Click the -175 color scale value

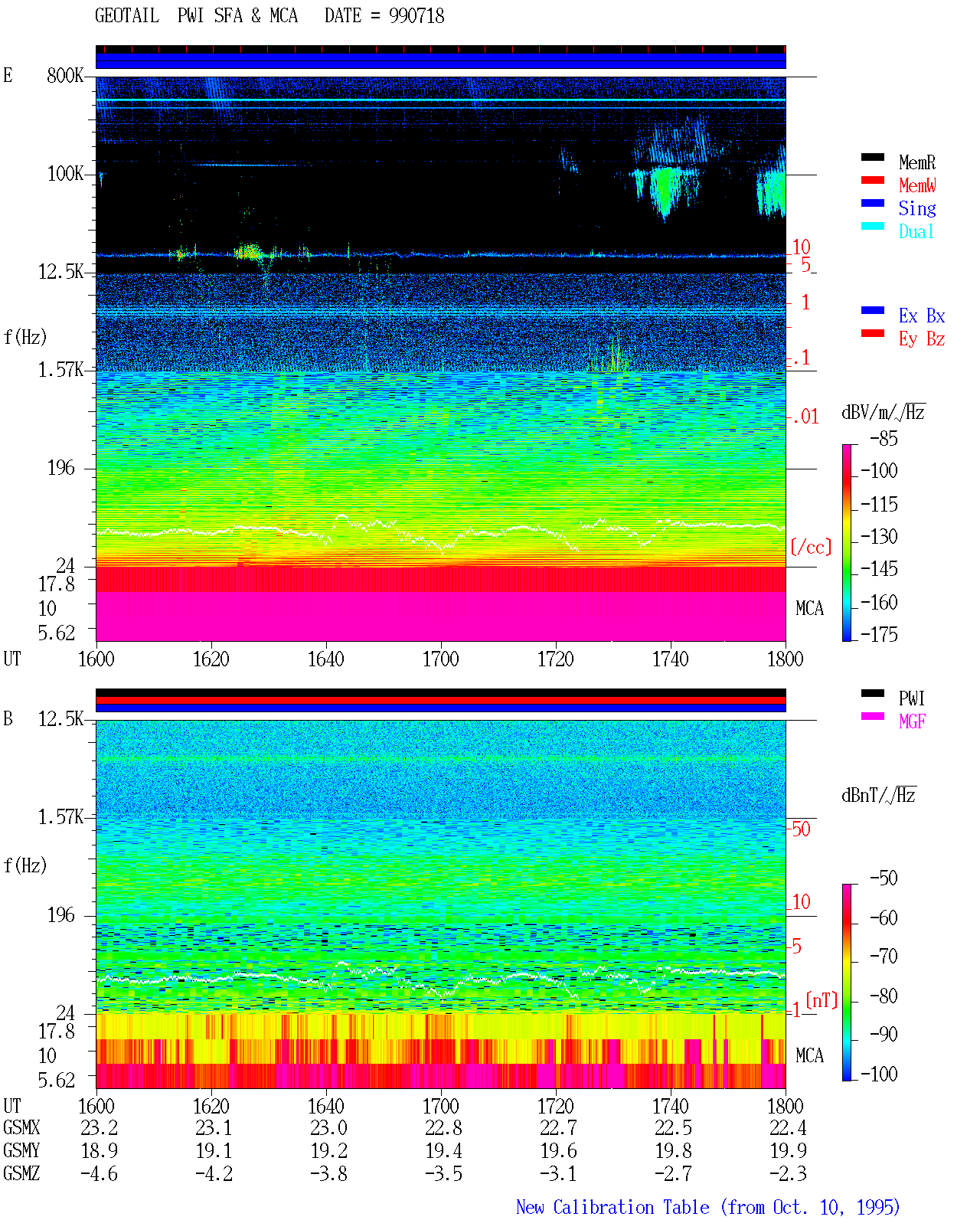(x=879, y=634)
